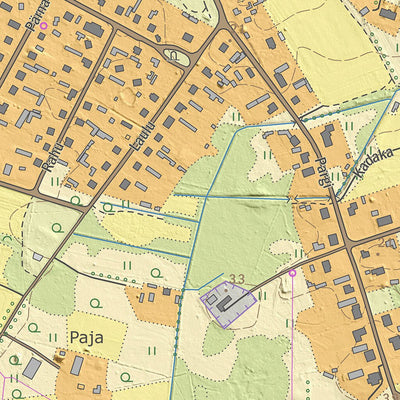Click the tree symbol left of Paja
Screen dimensions: 400x400
(x=33, y=328)
